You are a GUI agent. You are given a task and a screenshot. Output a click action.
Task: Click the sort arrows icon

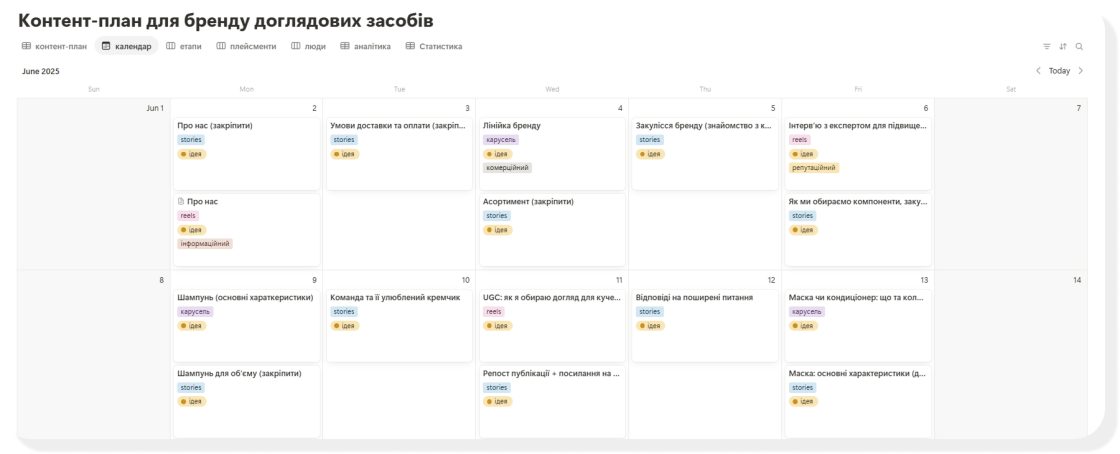click(x=1063, y=46)
